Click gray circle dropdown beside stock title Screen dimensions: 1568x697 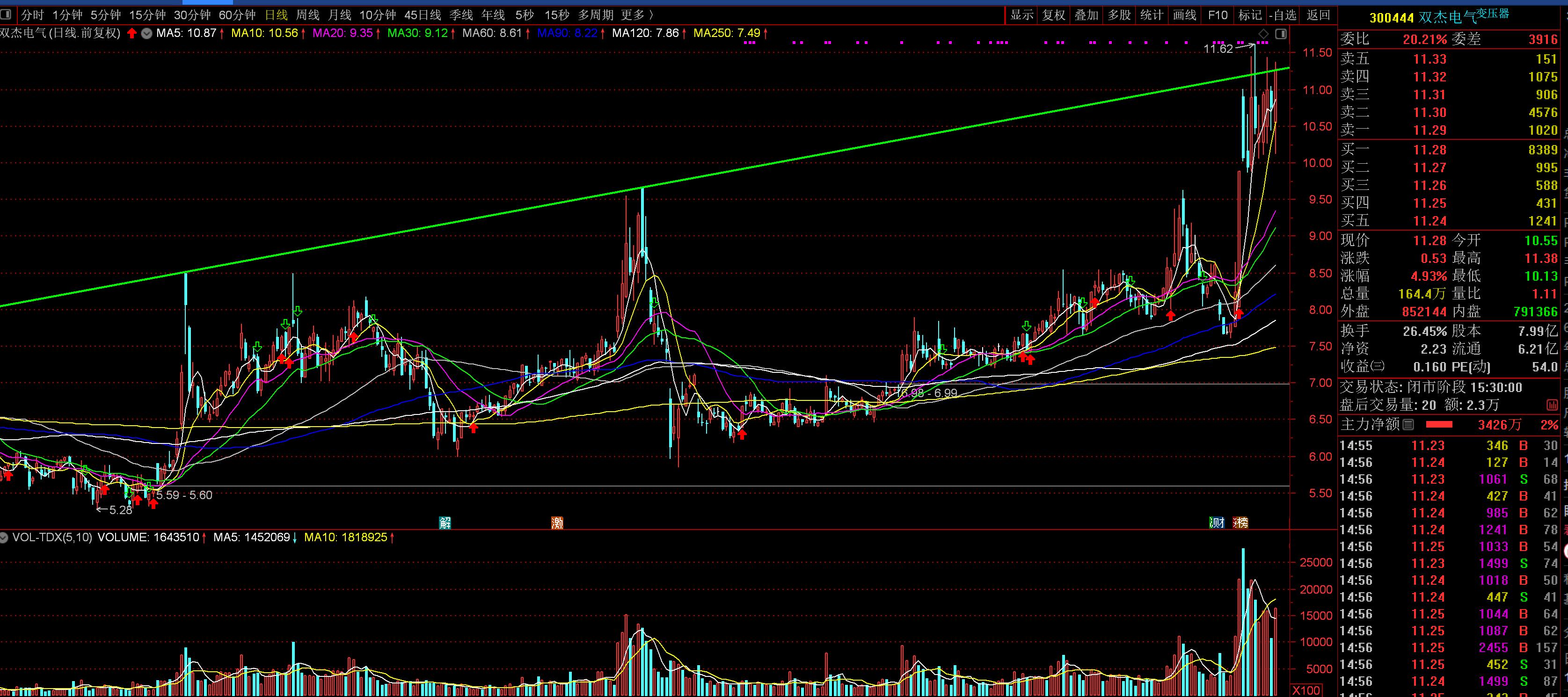pyautogui.click(x=147, y=34)
